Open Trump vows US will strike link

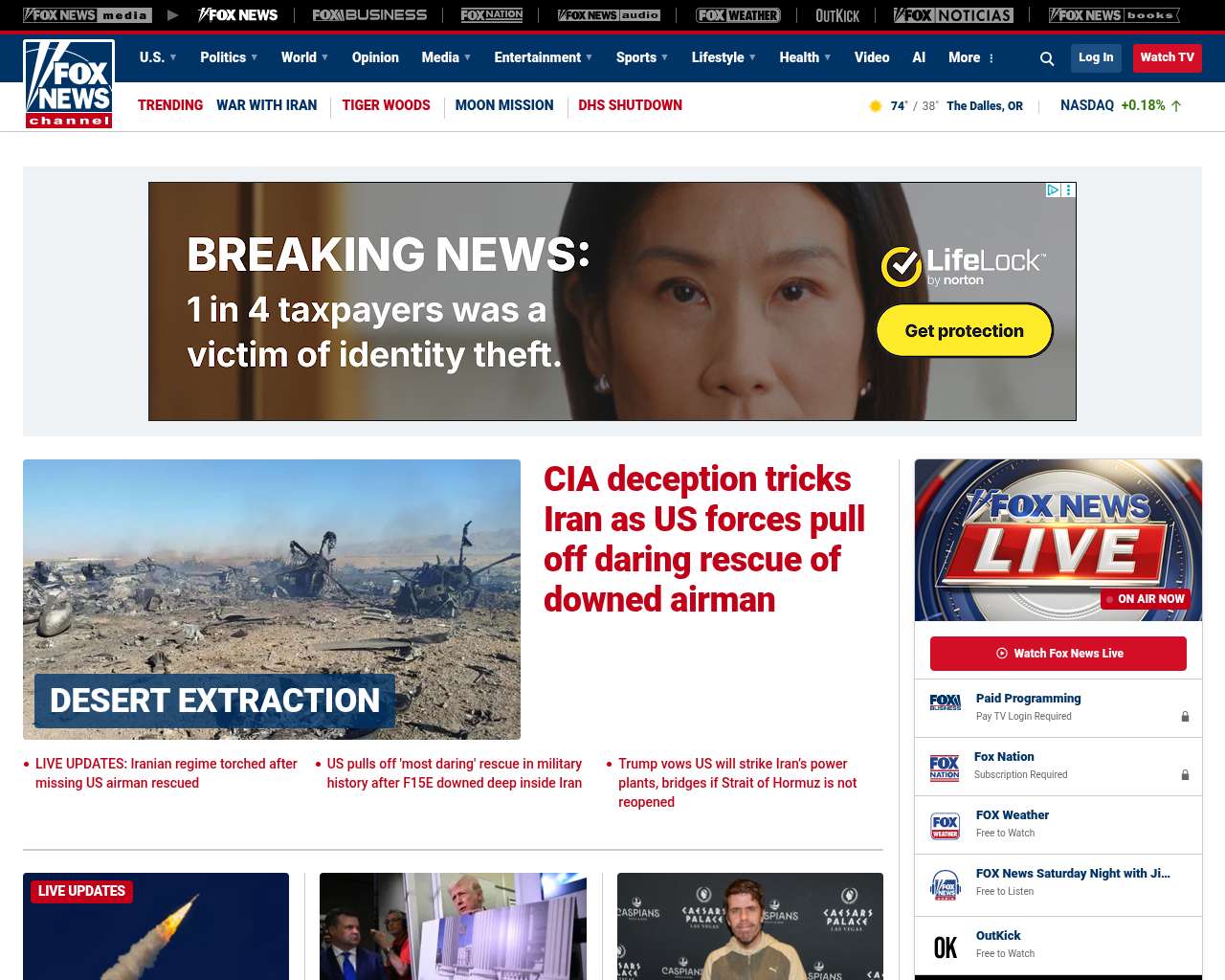pos(738,783)
